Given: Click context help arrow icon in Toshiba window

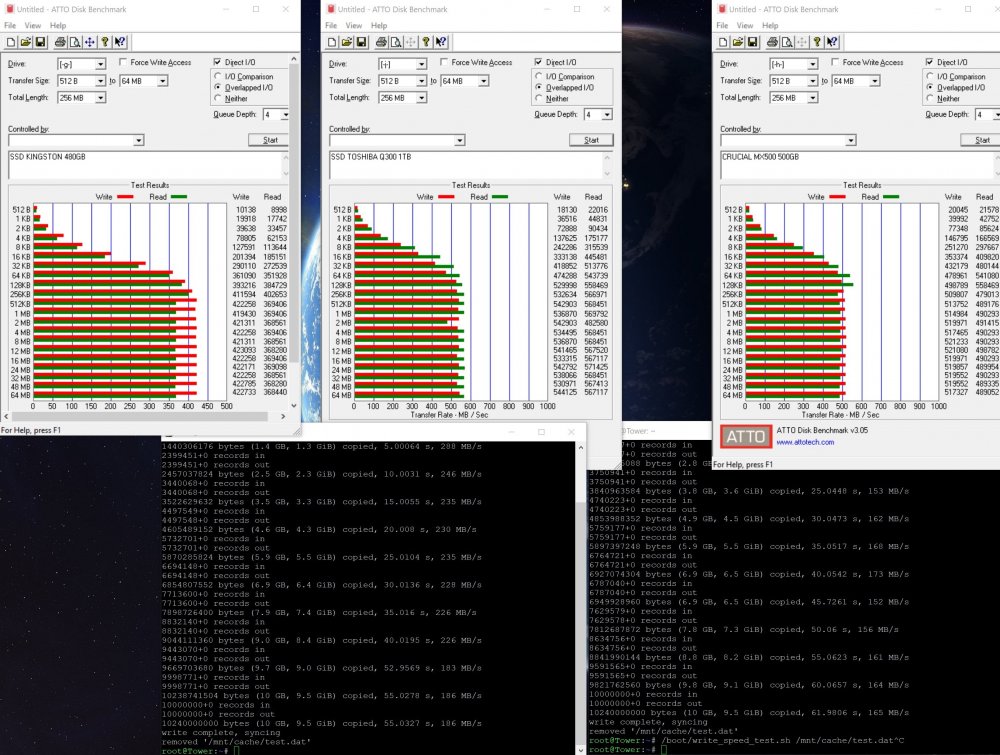Looking at the screenshot, I should (441, 42).
